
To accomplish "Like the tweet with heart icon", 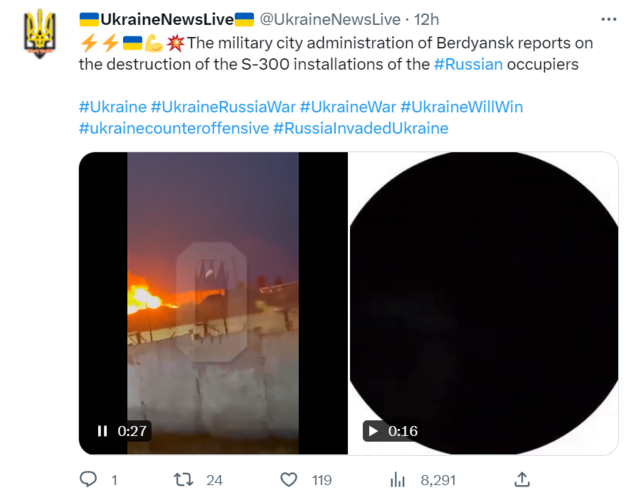I will (x=289, y=479).
